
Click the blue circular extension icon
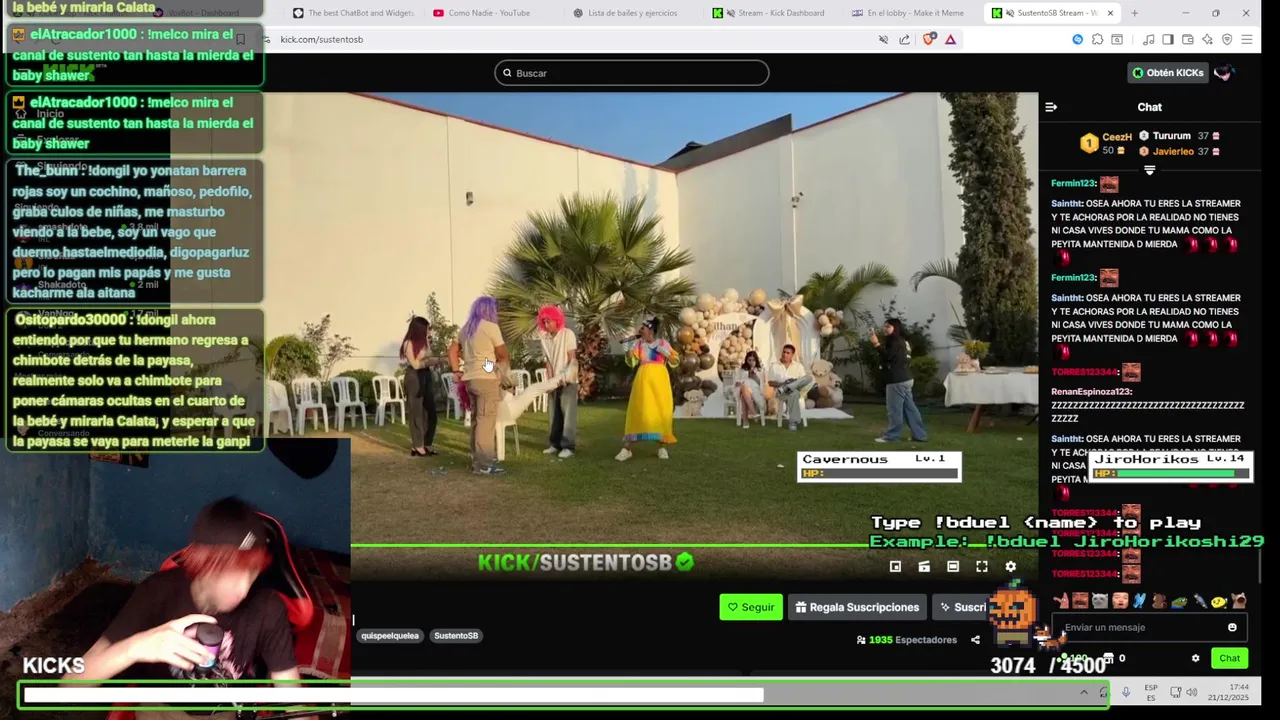pos(1077,39)
